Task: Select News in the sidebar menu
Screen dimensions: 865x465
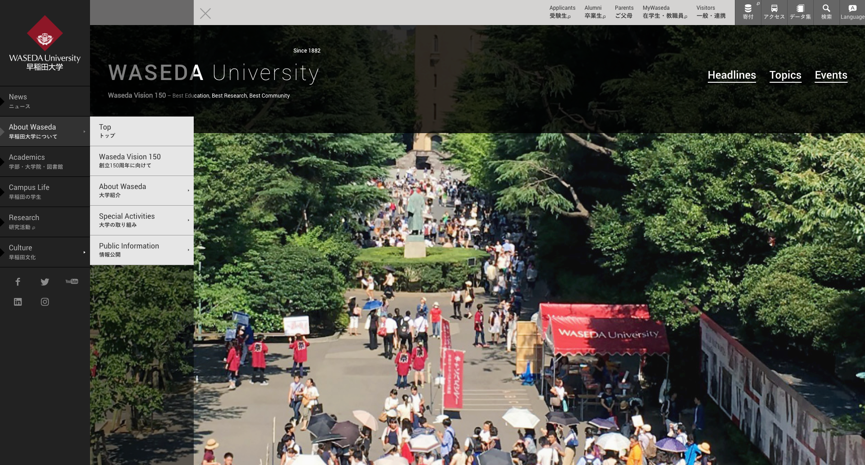Action: [x=45, y=101]
